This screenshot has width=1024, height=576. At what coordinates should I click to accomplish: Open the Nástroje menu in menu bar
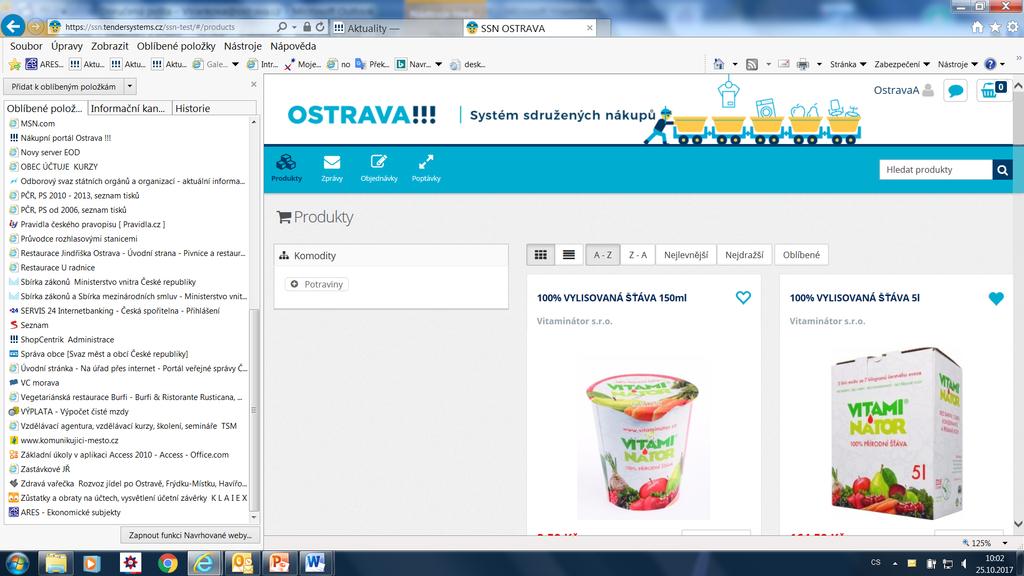pyautogui.click(x=242, y=46)
